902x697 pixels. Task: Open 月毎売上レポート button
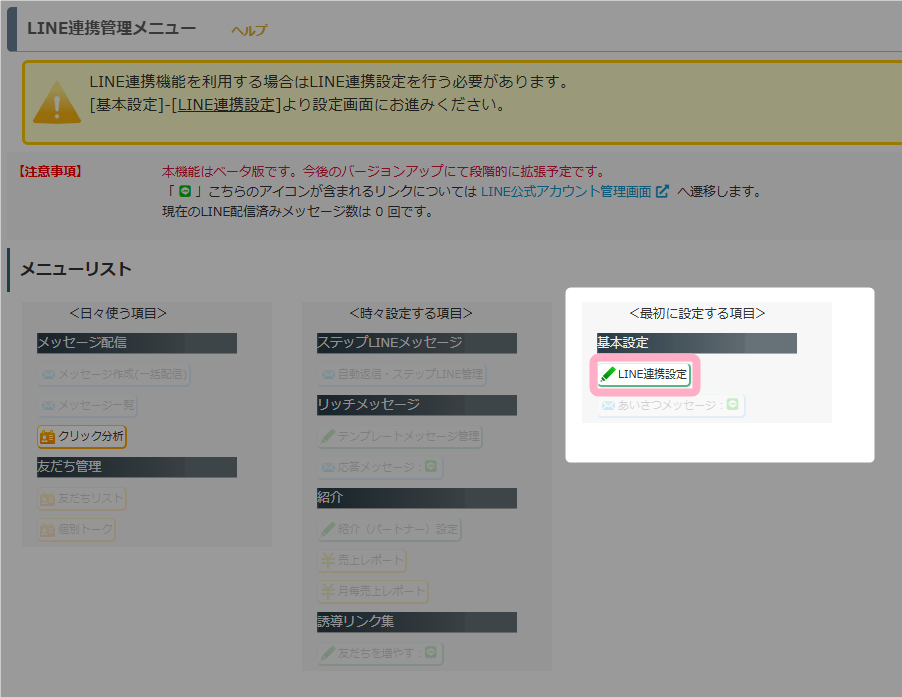point(373,592)
